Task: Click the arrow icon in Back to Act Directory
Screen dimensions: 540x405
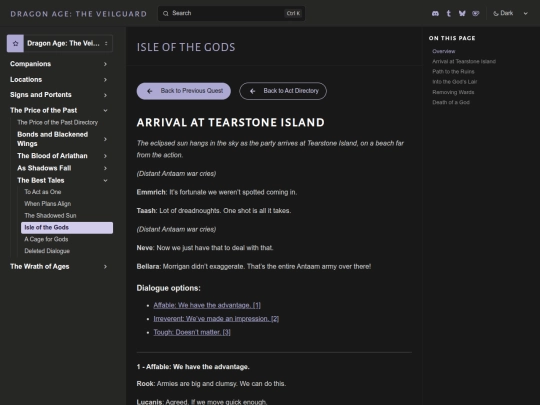Action: pyautogui.click(x=252, y=91)
